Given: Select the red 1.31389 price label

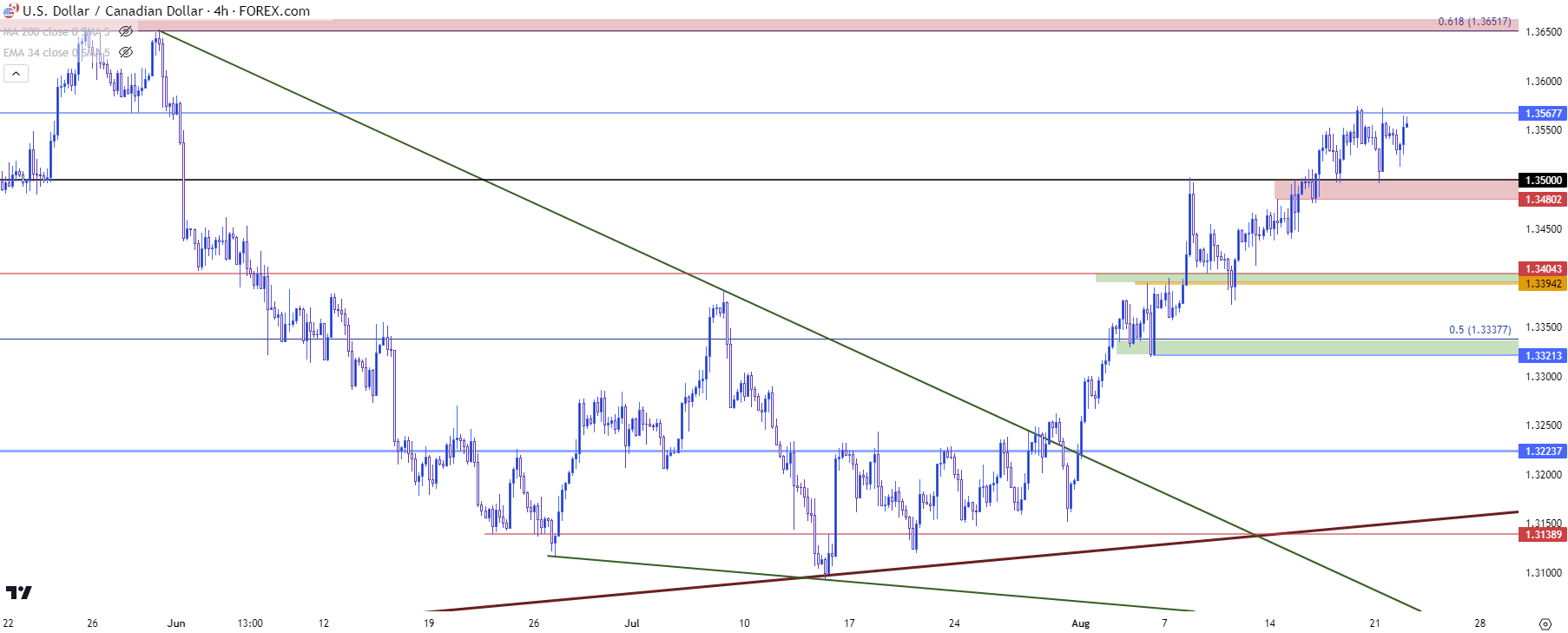Looking at the screenshot, I should tap(1543, 534).
